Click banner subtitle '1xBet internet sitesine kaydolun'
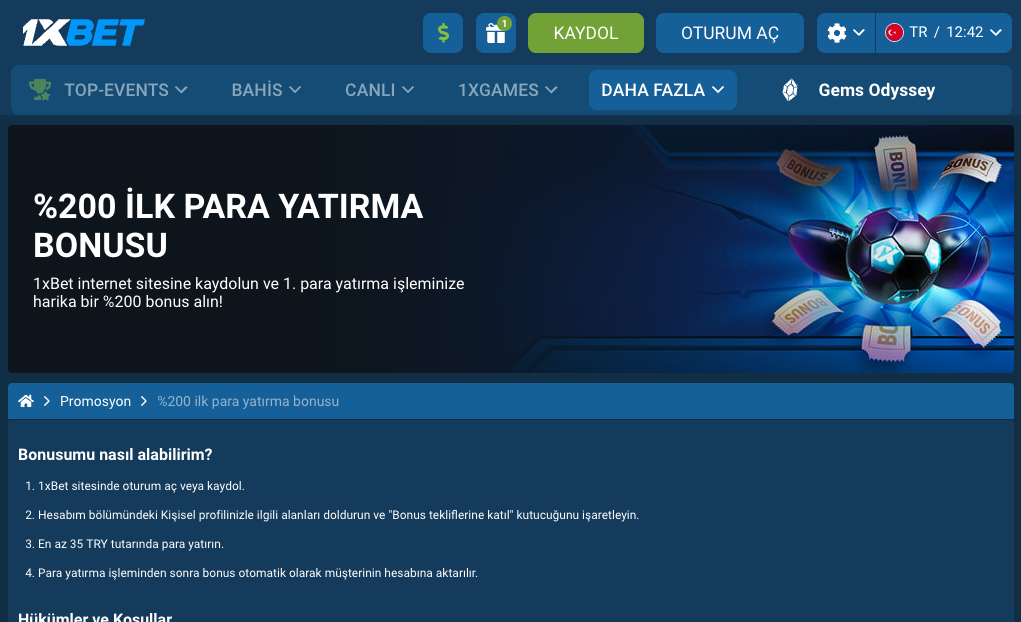Viewport: 1021px width, 622px height. (249, 292)
